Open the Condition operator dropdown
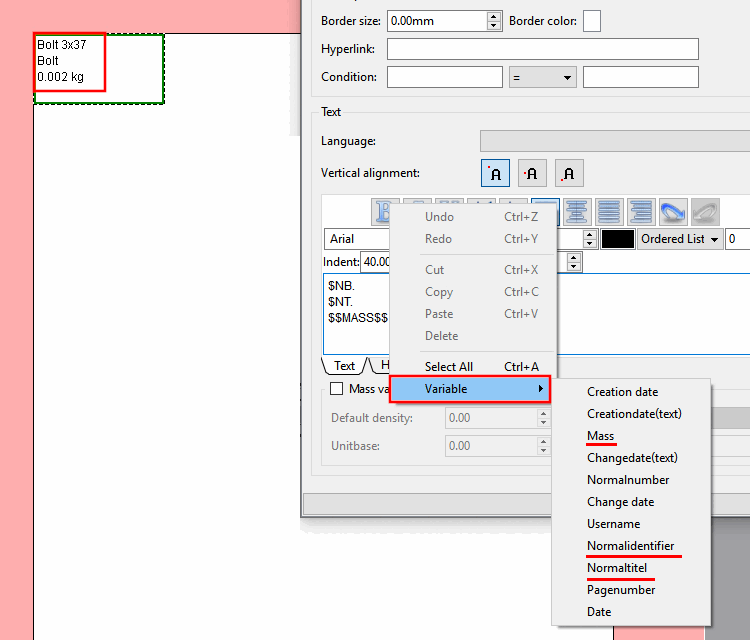750x640 pixels. [542, 77]
